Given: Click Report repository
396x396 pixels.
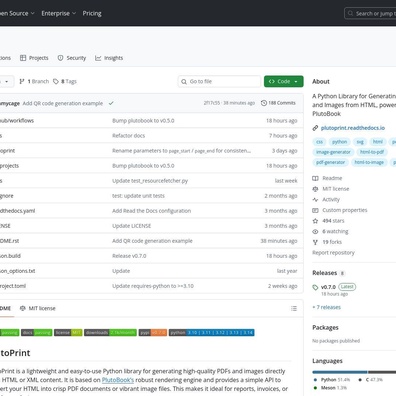Looking at the screenshot, I should [333, 253].
